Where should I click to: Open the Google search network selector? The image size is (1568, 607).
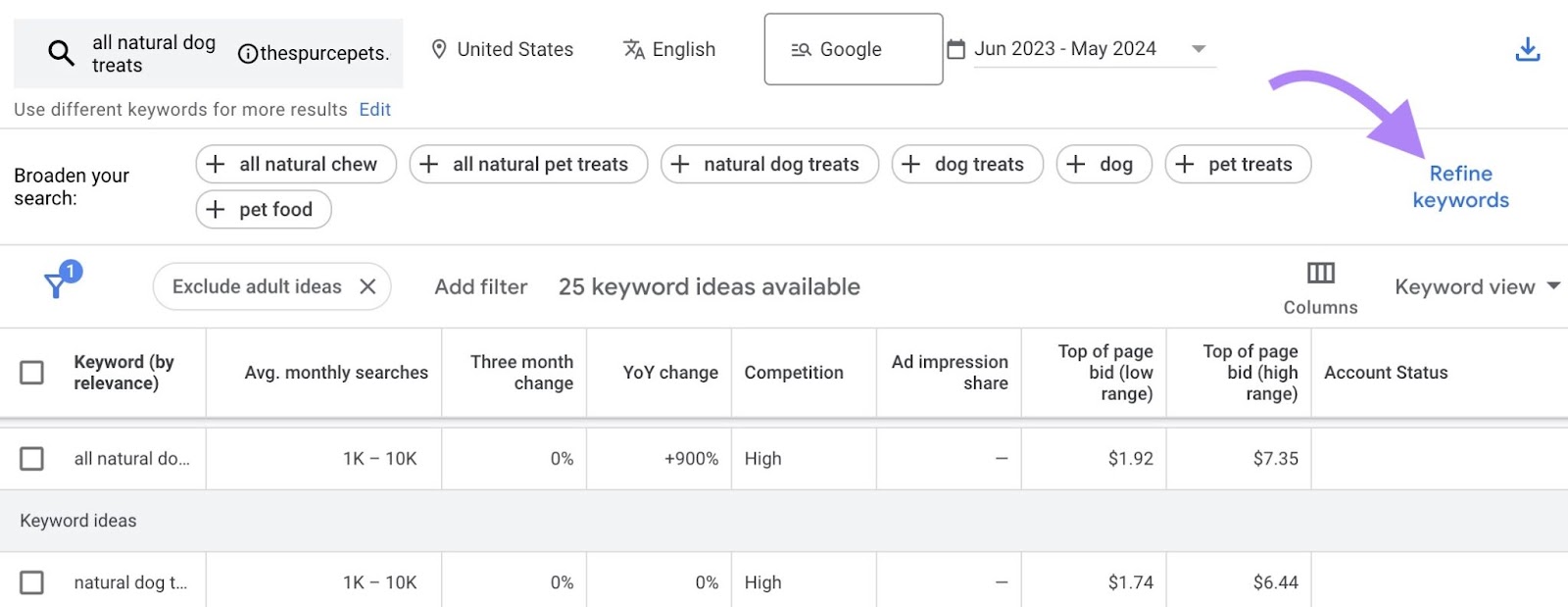pos(853,49)
